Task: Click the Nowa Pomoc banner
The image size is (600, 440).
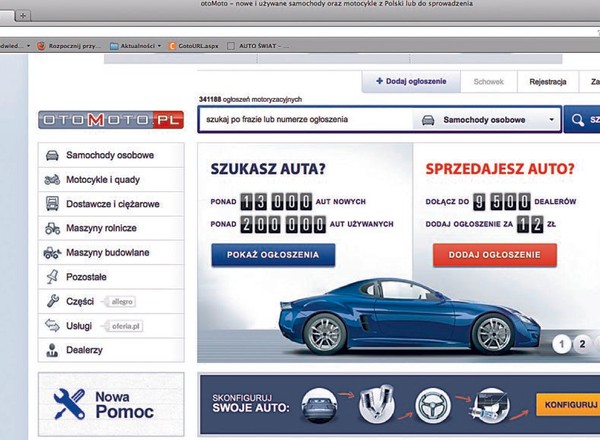Action: point(111,404)
